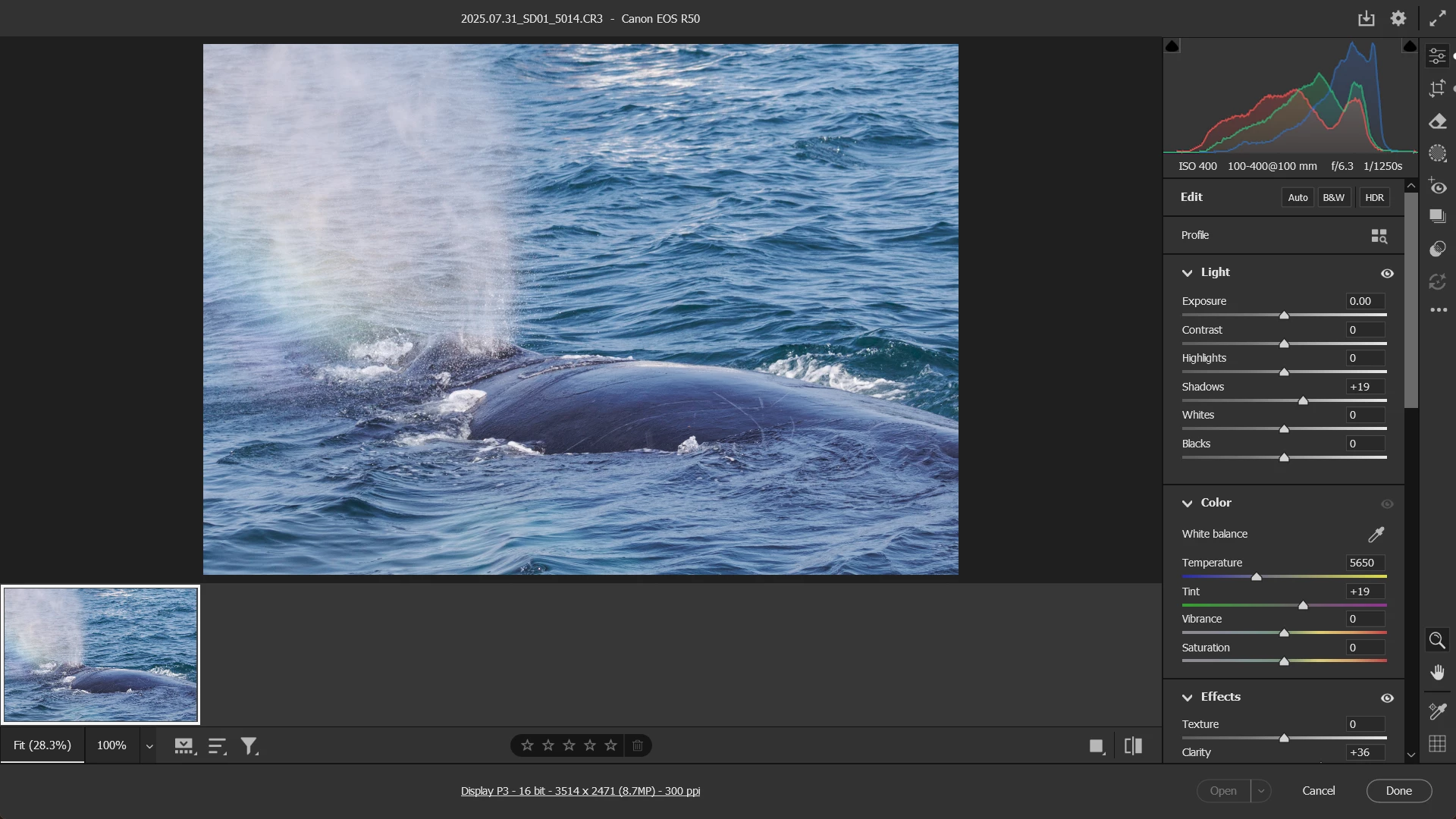Viewport: 1456px width, 819px height.
Task: Switch to Fit (28.3%) zoom tab
Action: (42, 745)
